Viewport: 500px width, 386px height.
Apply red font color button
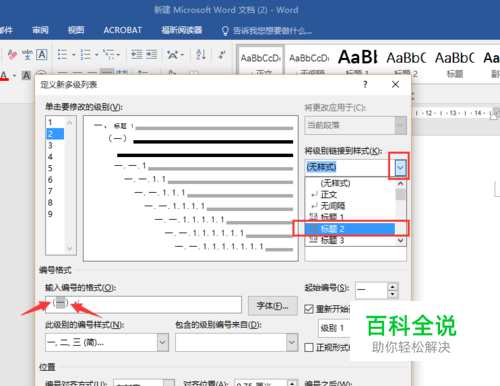tap(4, 76)
